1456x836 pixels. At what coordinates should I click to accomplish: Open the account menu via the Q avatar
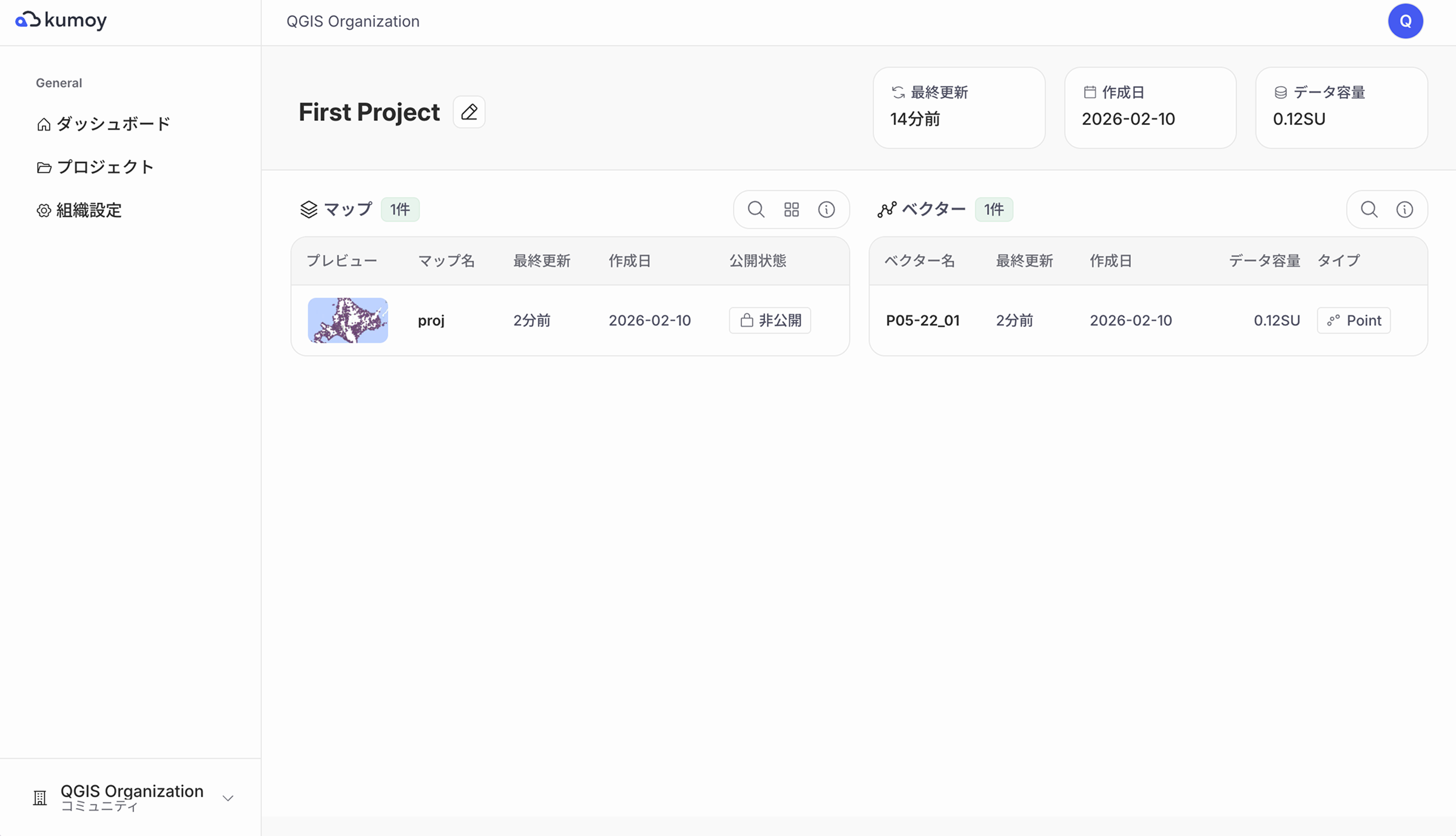tap(1406, 21)
